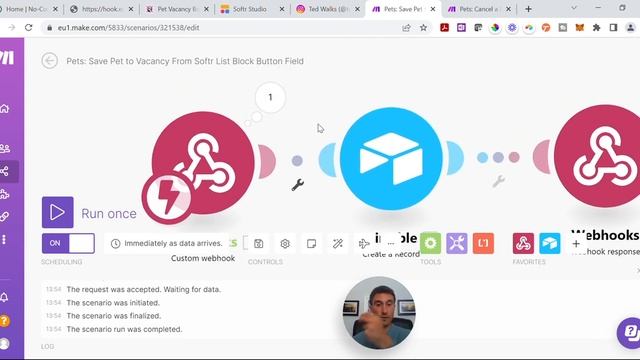
Task: Switch to Home | No-Code browser tab
Action: pos(28,9)
